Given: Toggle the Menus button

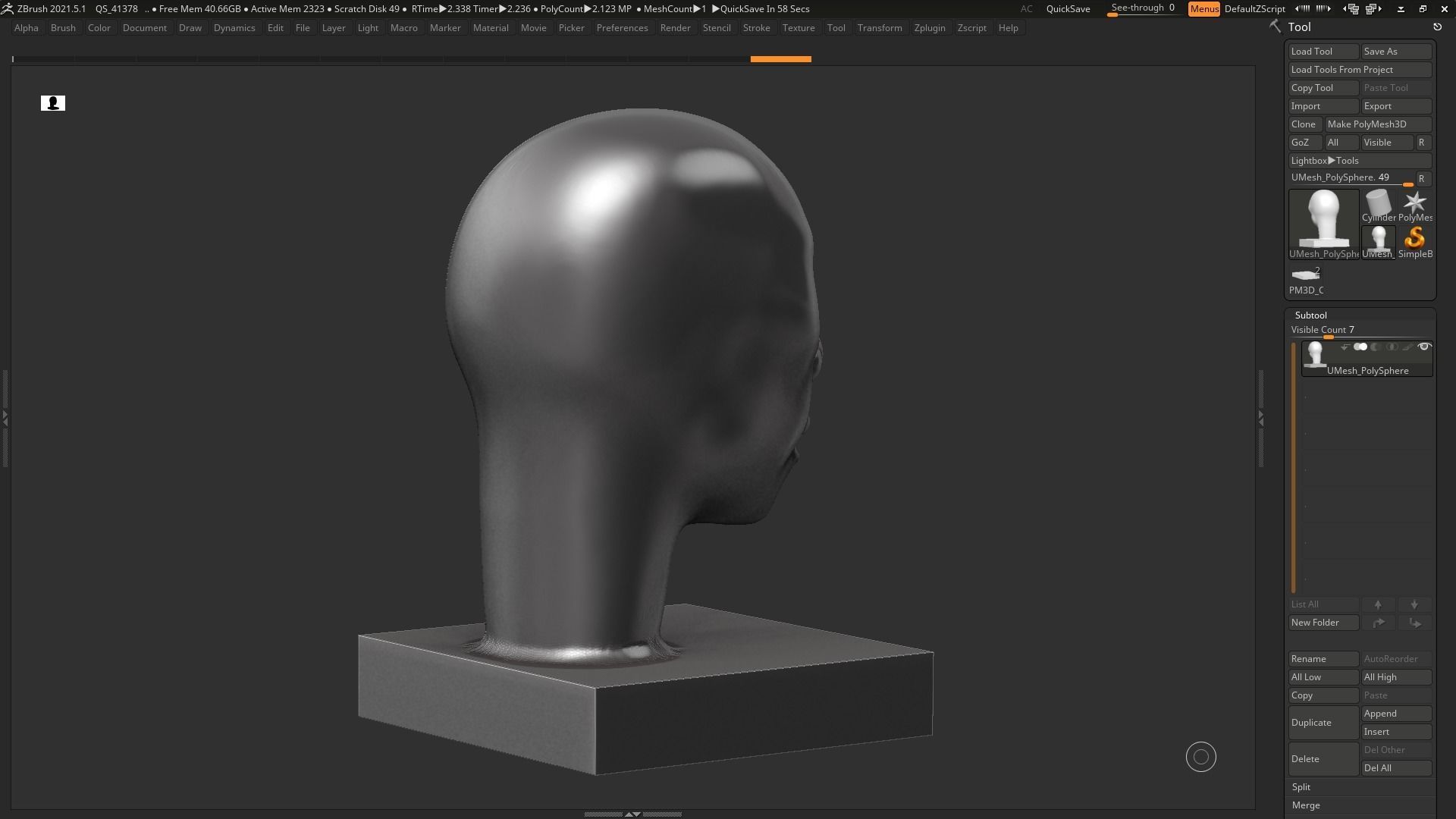Looking at the screenshot, I should point(1204,9).
